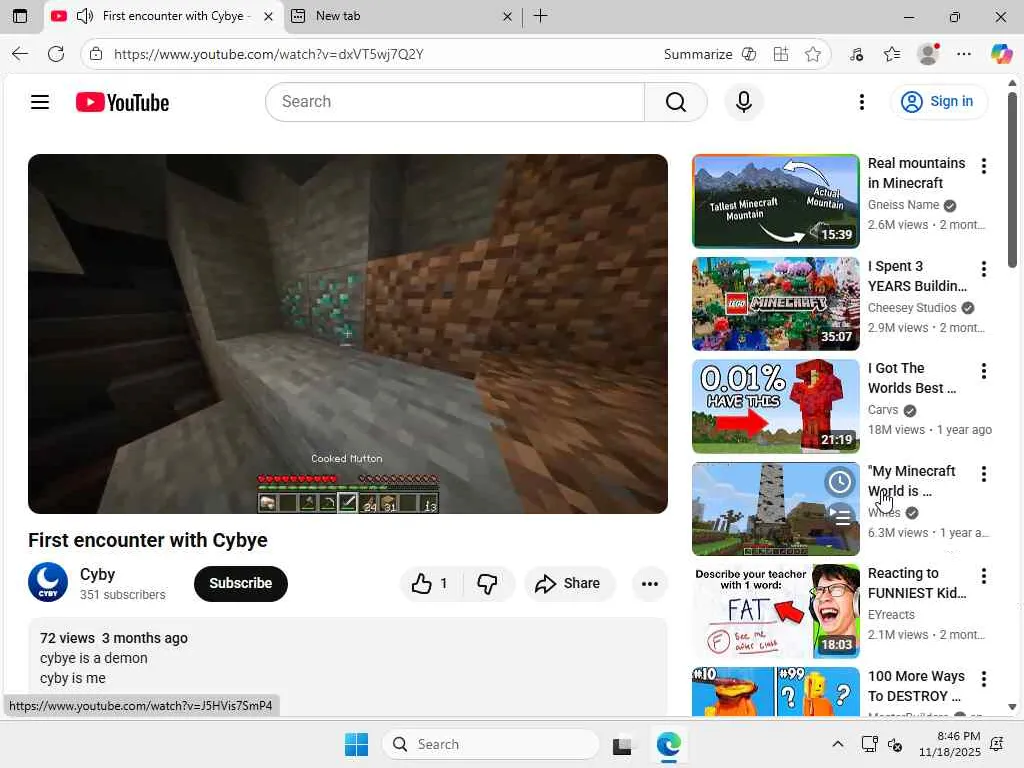
Task: Show hidden system tray icons
Action: [x=838, y=744]
